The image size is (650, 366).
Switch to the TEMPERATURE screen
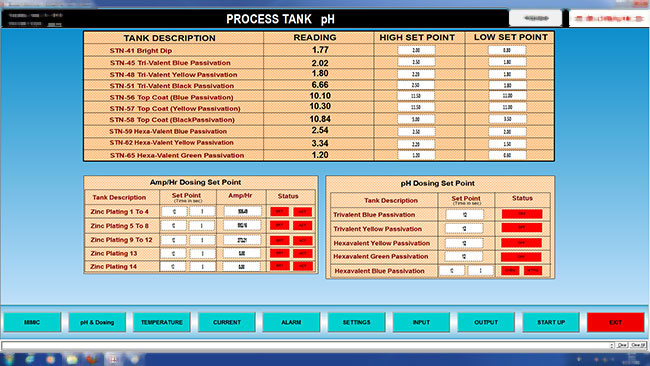[x=162, y=322]
